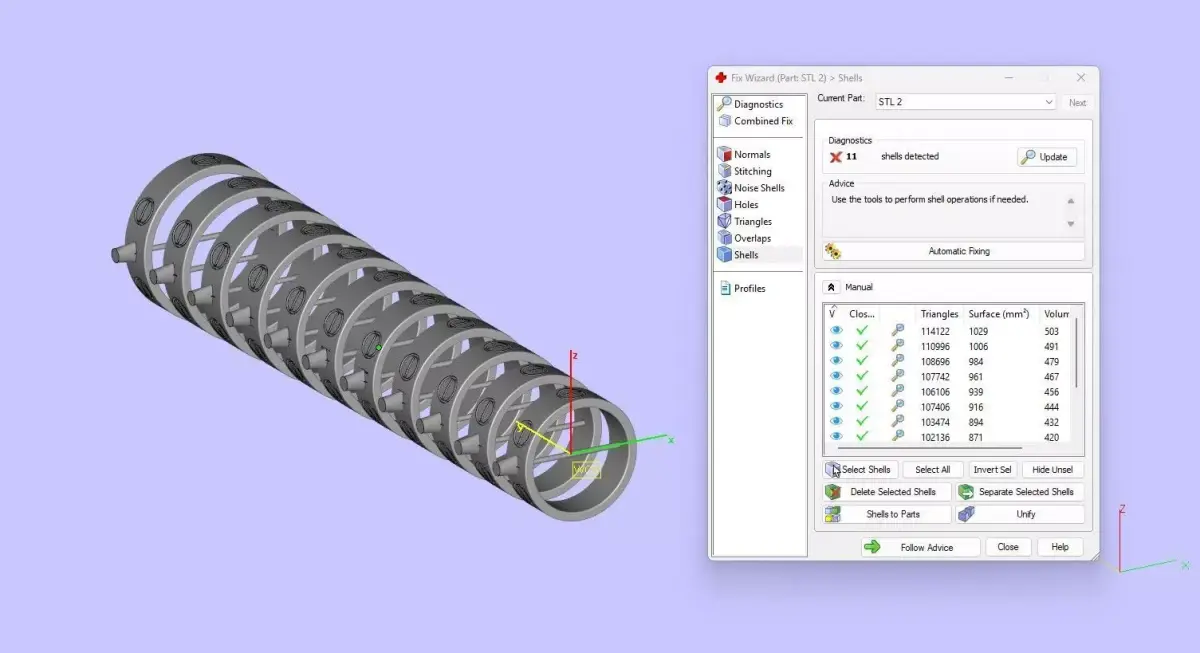The height and width of the screenshot is (653, 1200).
Task: Click the shell list vertical scrollbar
Action: (1077, 353)
